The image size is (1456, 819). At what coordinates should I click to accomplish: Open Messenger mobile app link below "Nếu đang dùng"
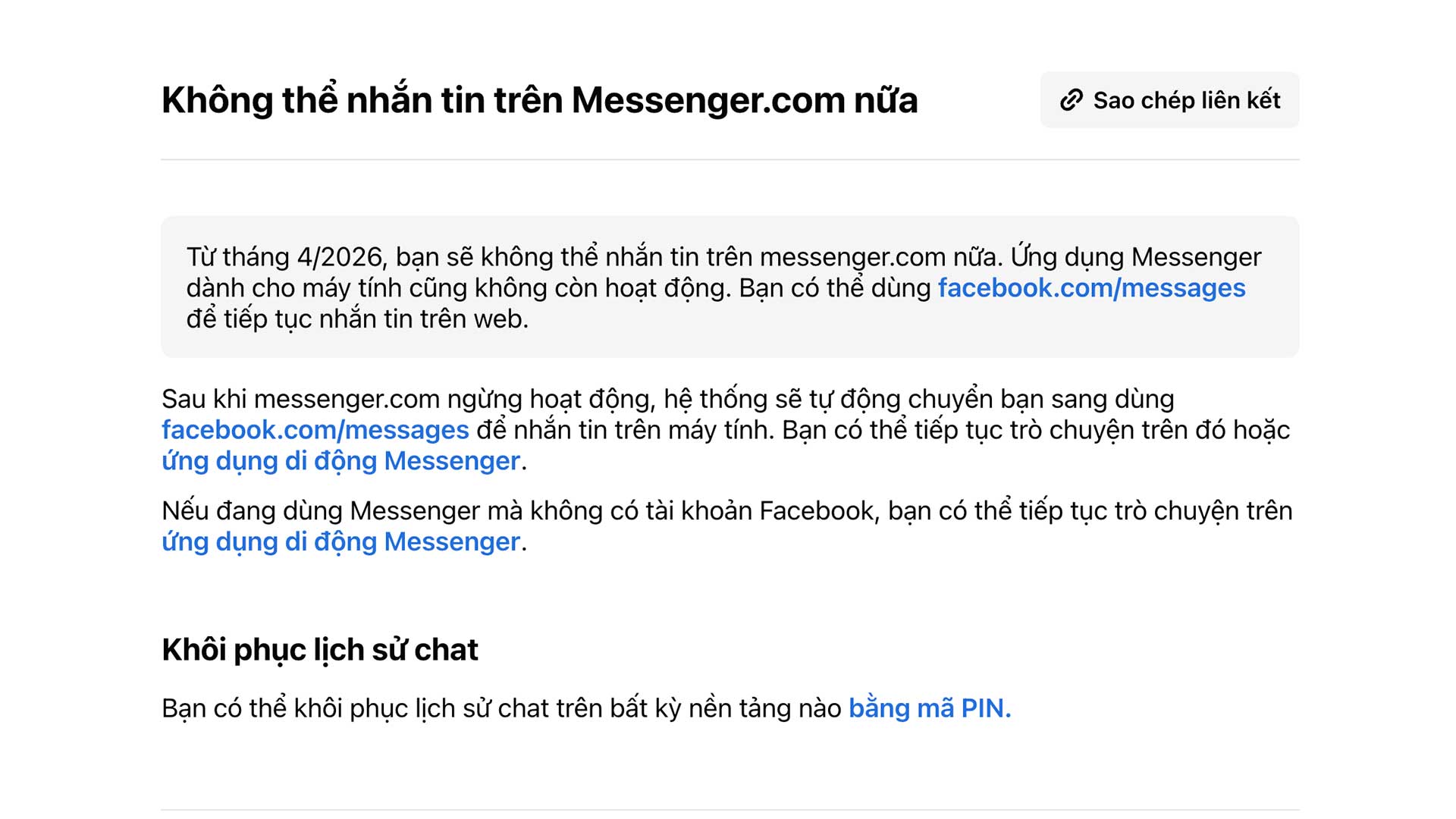pyautogui.click(x=340, y=541)
